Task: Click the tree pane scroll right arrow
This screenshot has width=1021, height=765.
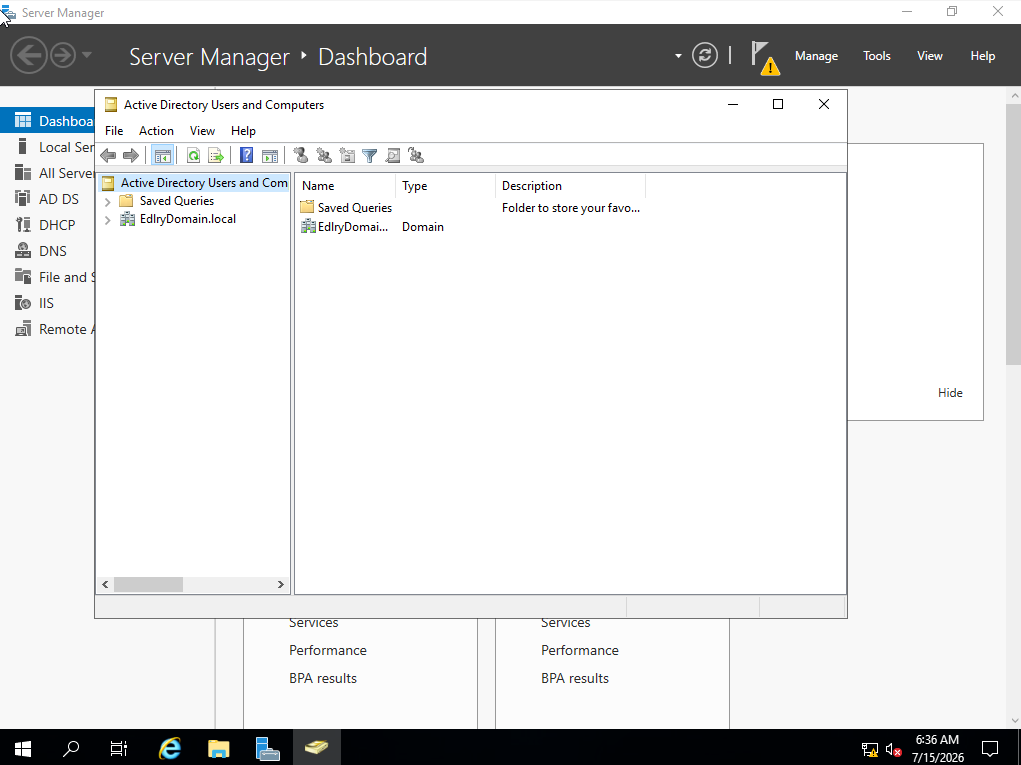Action: coord(281,585)
